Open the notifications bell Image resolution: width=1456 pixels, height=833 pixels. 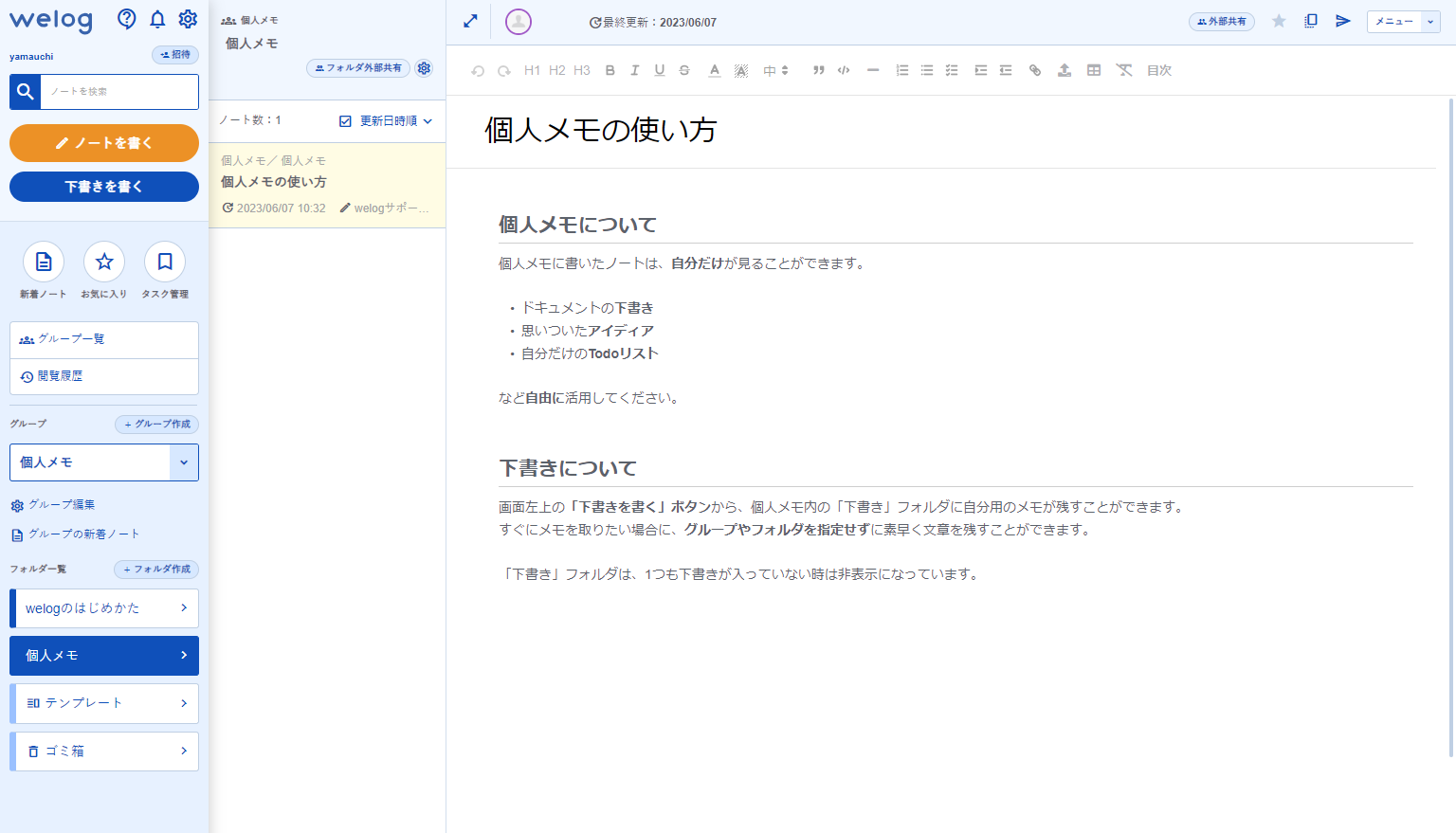[157, 19]
